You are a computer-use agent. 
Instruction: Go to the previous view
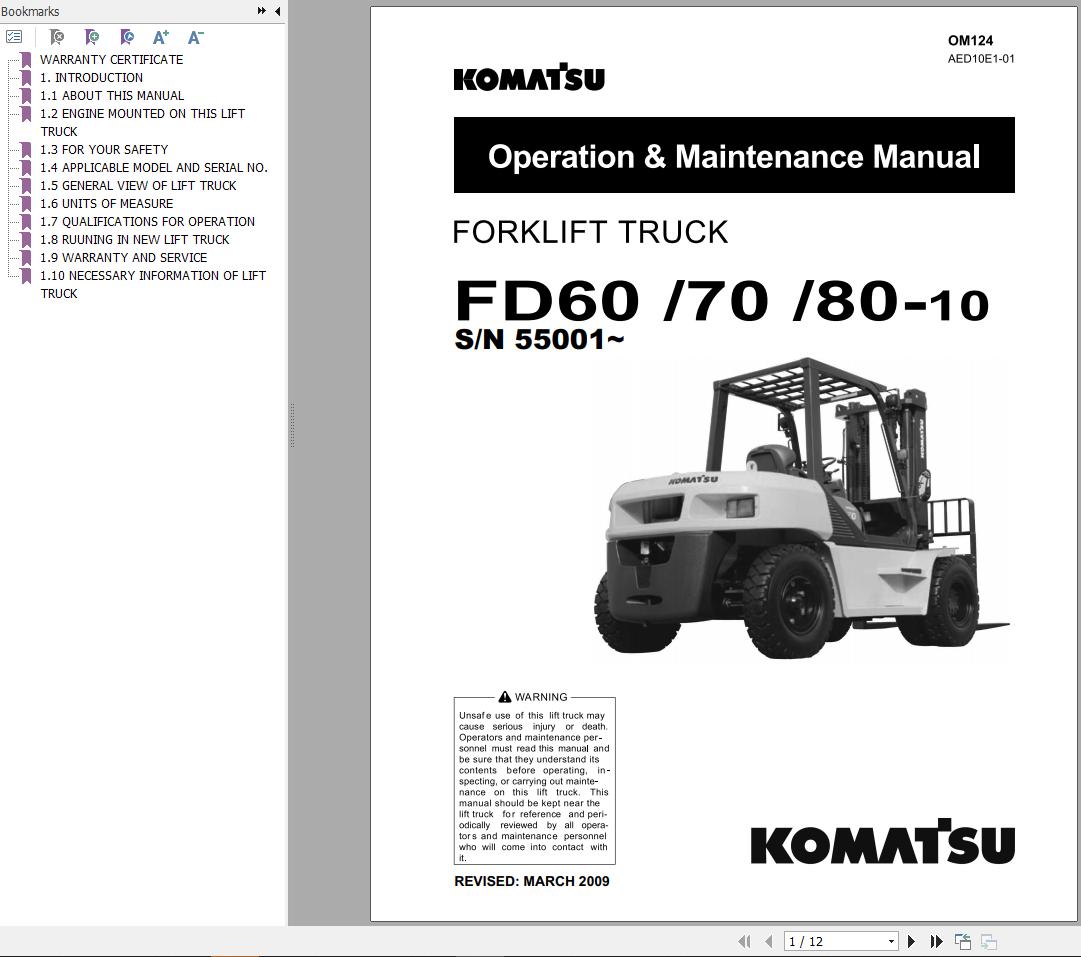pos(963,941)
